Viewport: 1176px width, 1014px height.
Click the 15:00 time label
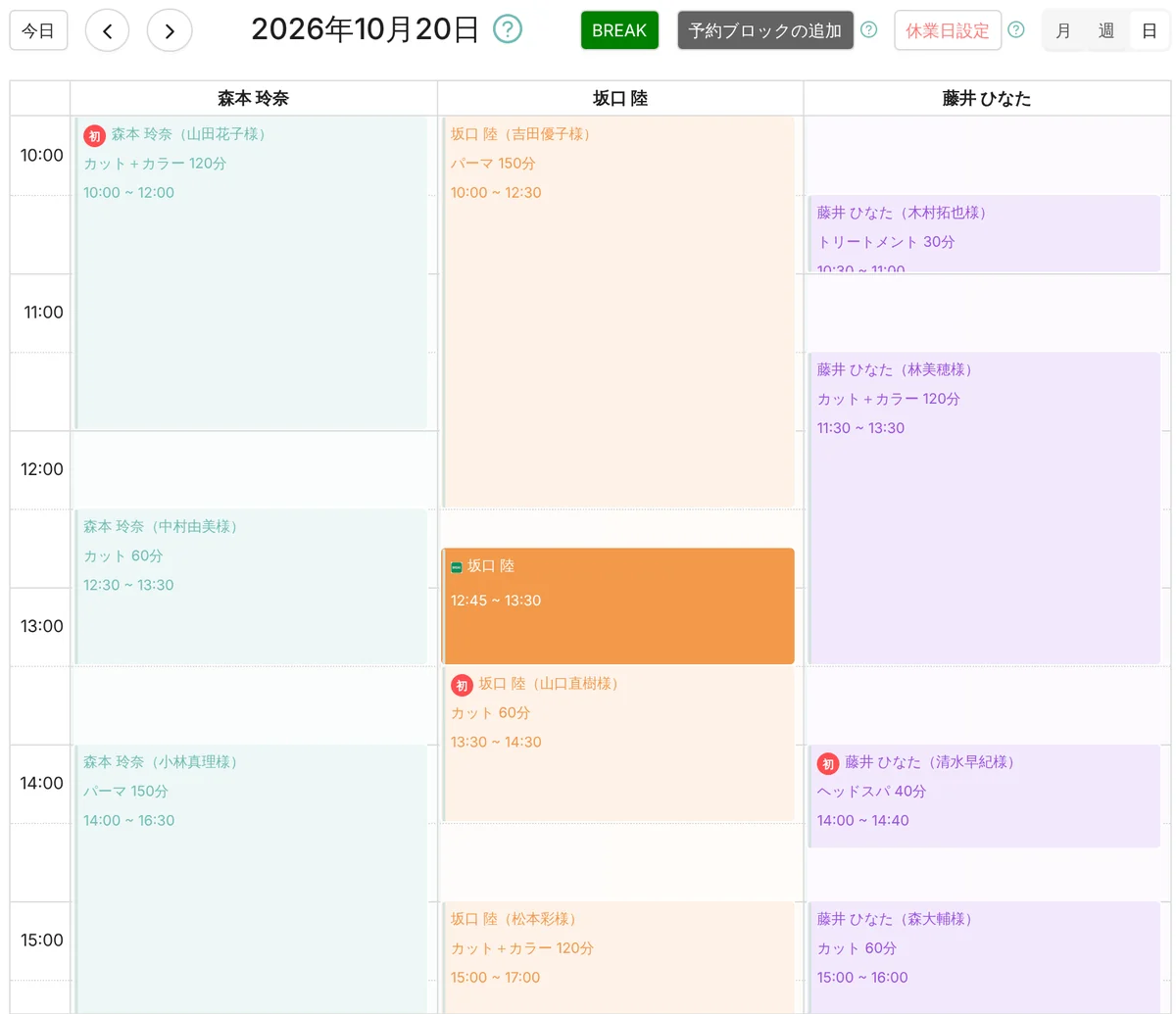(x=41, y=940)
